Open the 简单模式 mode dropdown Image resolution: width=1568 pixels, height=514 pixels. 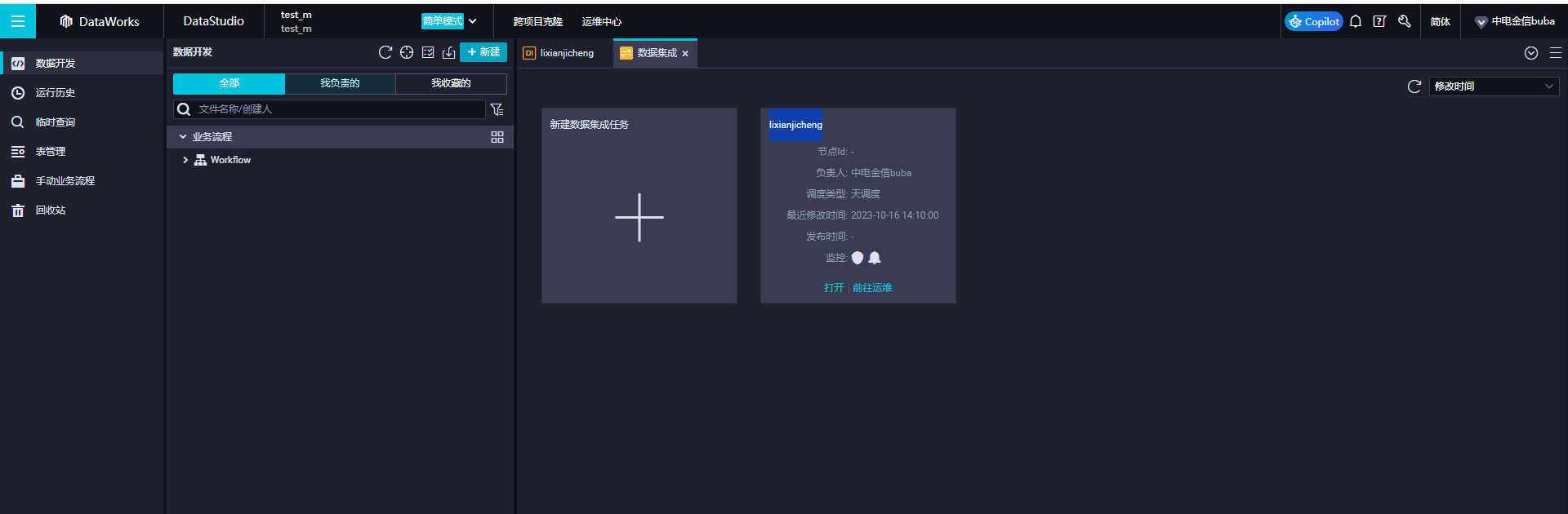(x=449, y=21)
